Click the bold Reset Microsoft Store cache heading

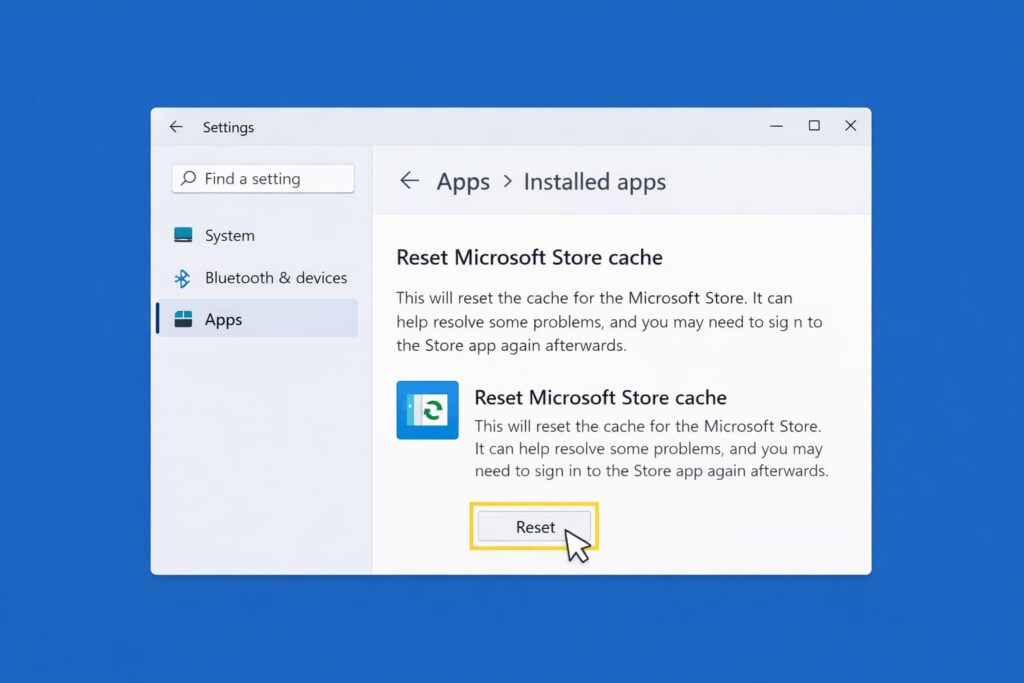click(529, 257)
